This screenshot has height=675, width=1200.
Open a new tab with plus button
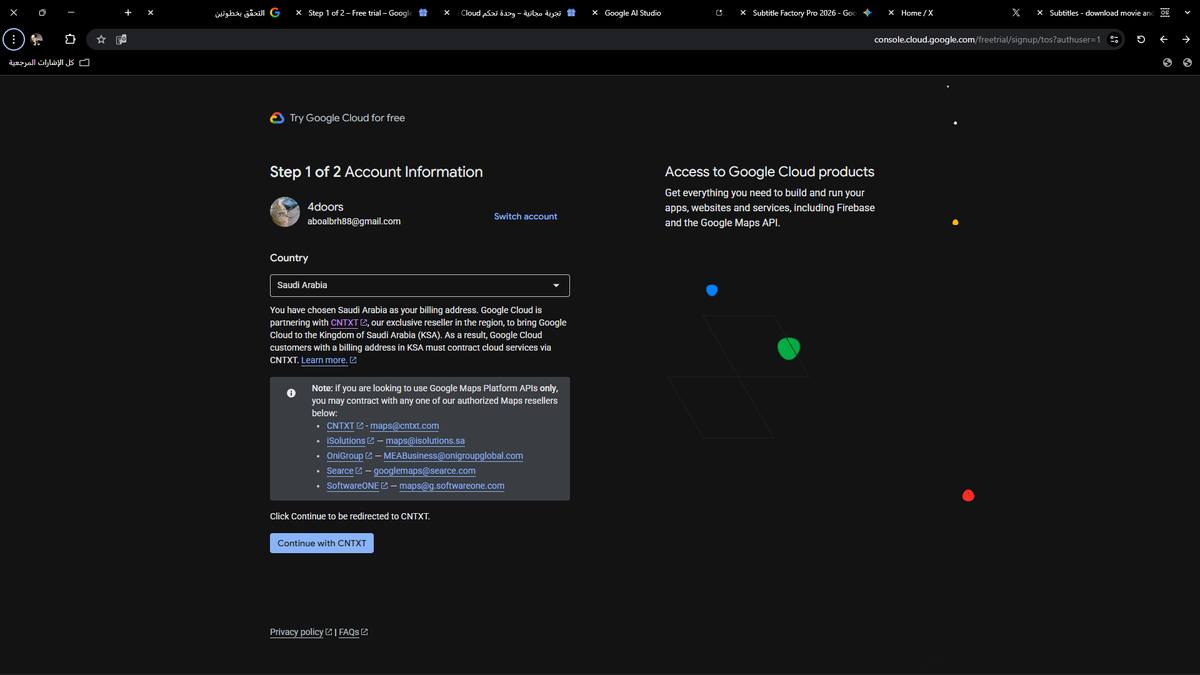128,13
